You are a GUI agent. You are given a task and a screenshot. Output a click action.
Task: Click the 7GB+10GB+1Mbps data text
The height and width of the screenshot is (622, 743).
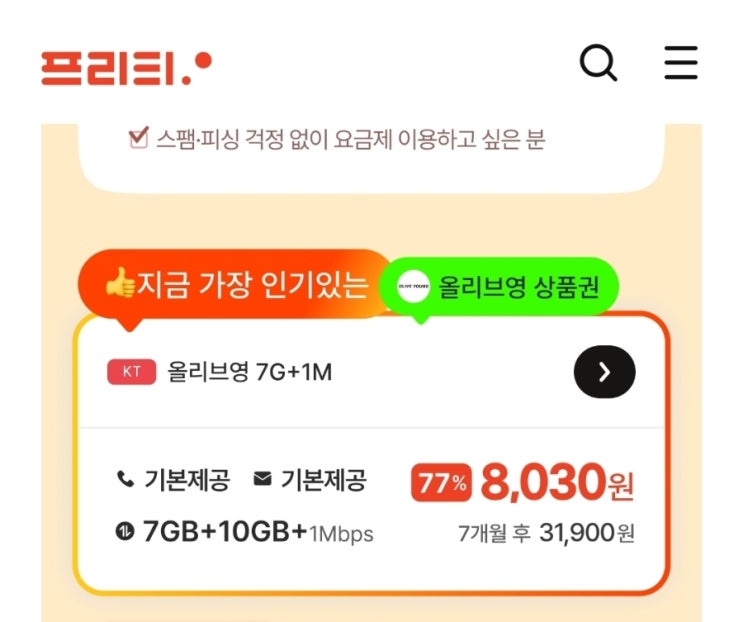pyautogui.click(x=258, y=532)
